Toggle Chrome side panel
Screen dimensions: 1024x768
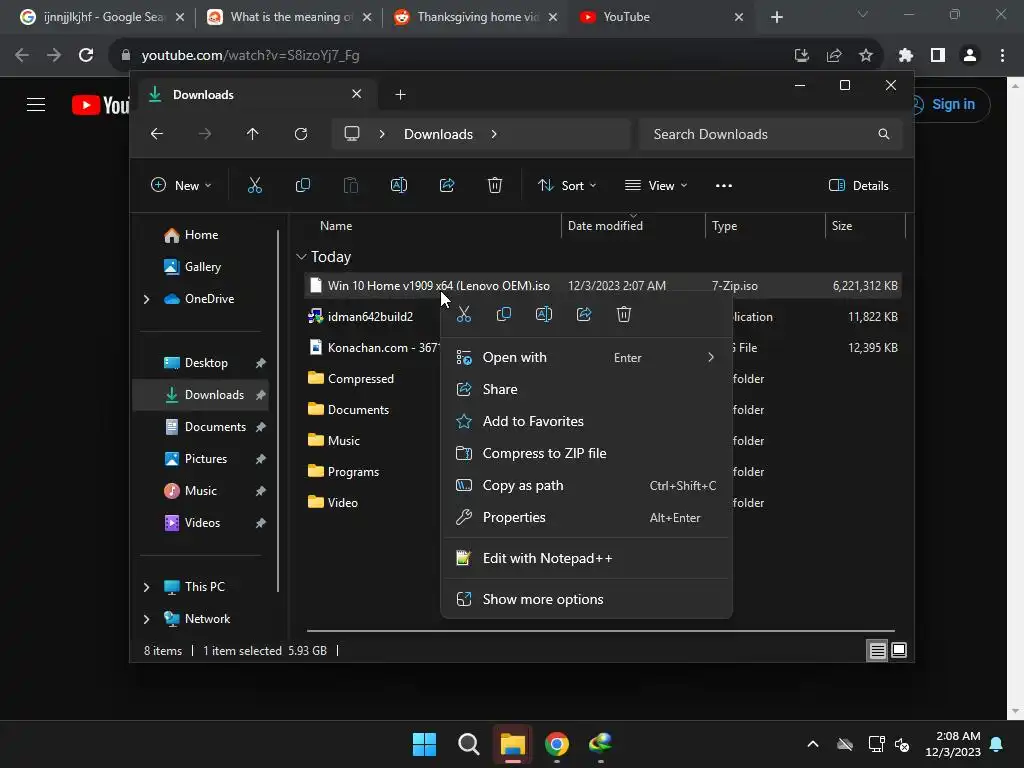[938, 56]
